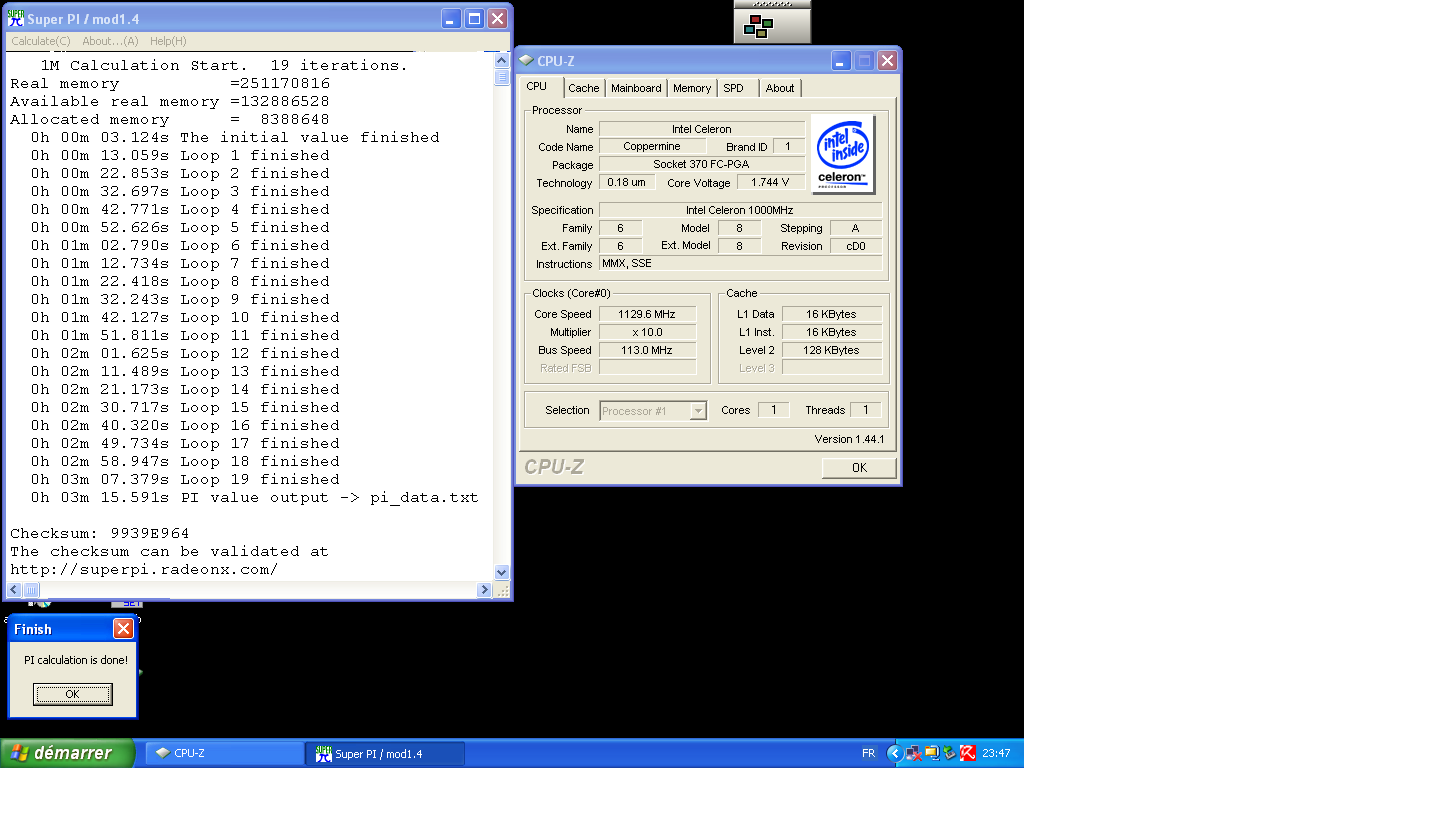Switch to the About tab in CPU-Z
Screen dimensions: 1454x840
click(780, 88)
